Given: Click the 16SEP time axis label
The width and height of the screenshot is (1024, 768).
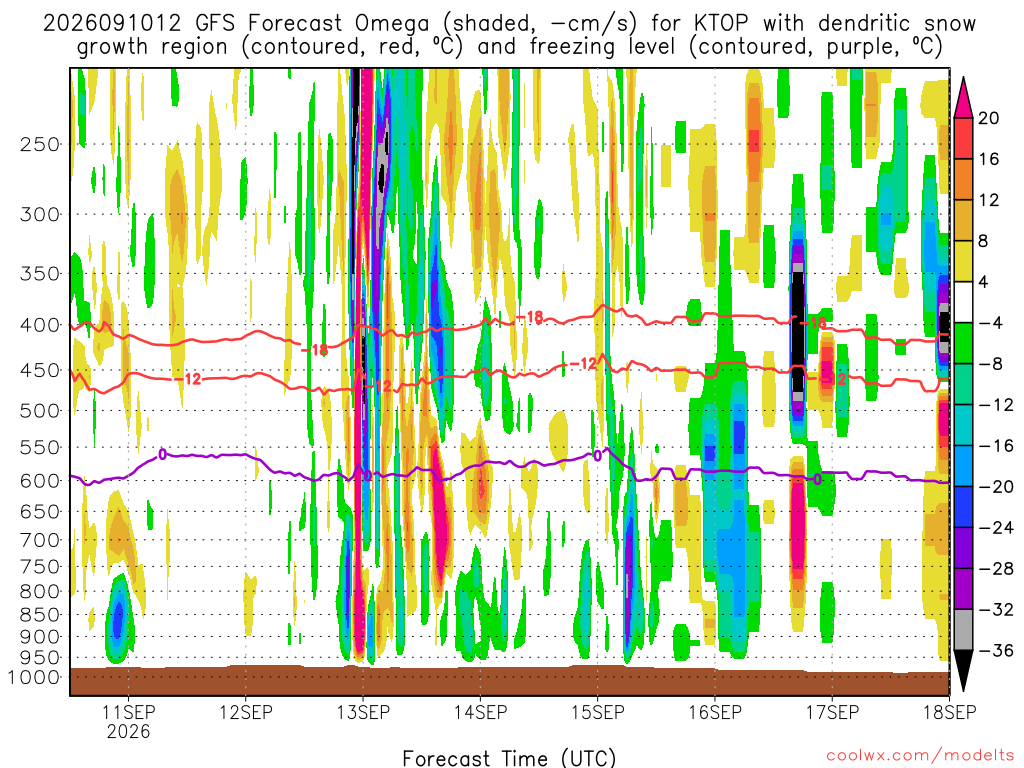Looking at the screenshot, I should pyautogui.click(x=715, y=712).
